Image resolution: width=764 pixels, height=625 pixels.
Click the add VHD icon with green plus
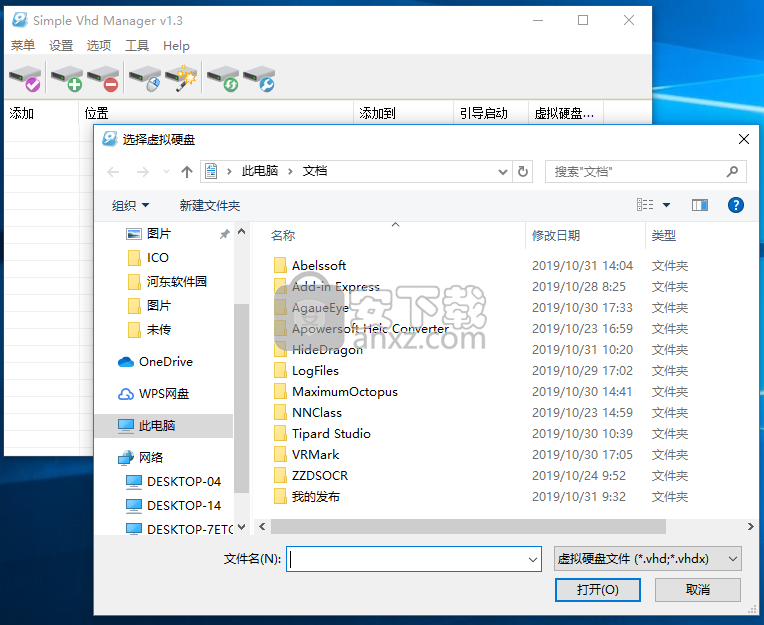point(67,78)
